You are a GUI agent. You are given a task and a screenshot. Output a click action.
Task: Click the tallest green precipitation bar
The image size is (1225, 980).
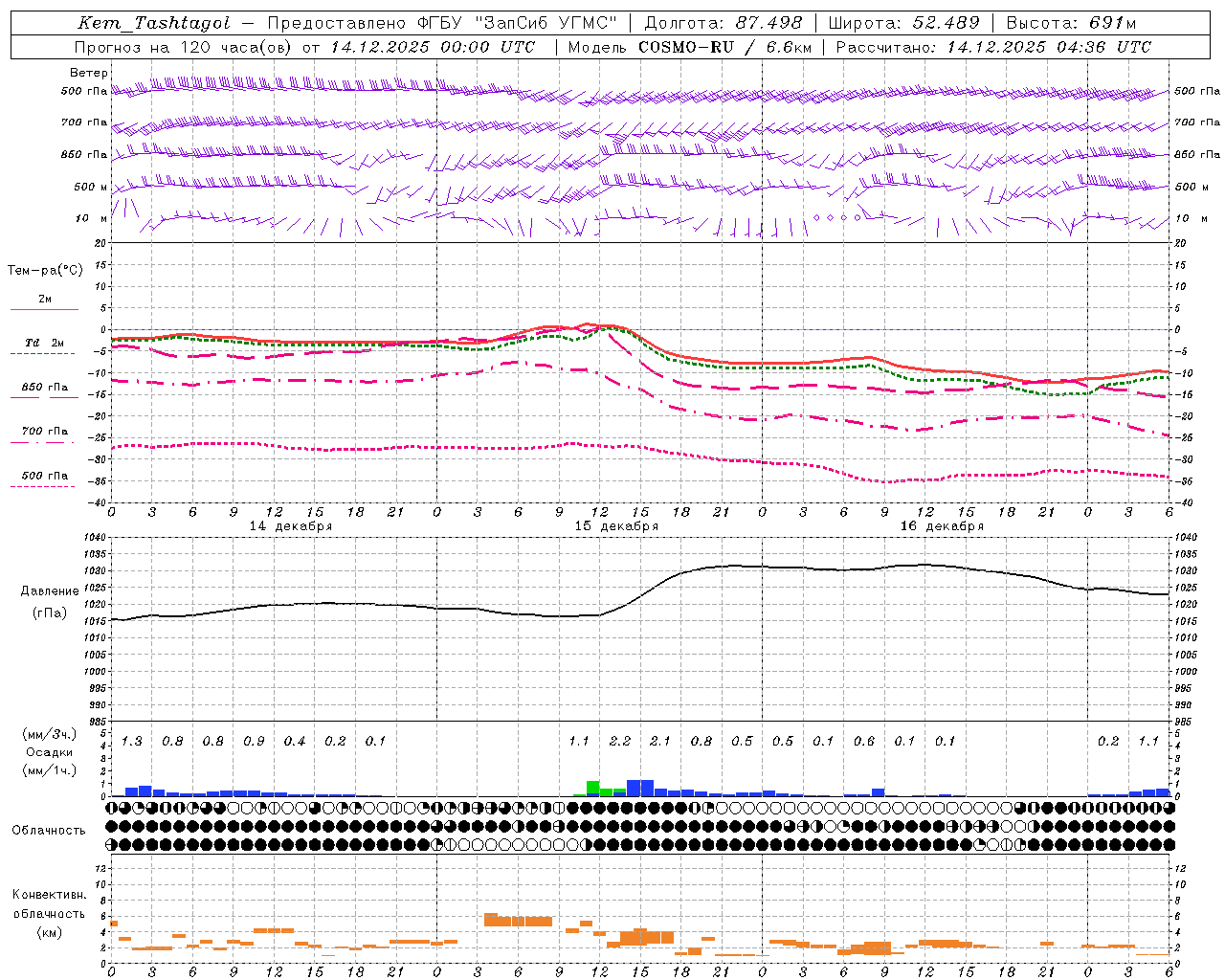593,789
